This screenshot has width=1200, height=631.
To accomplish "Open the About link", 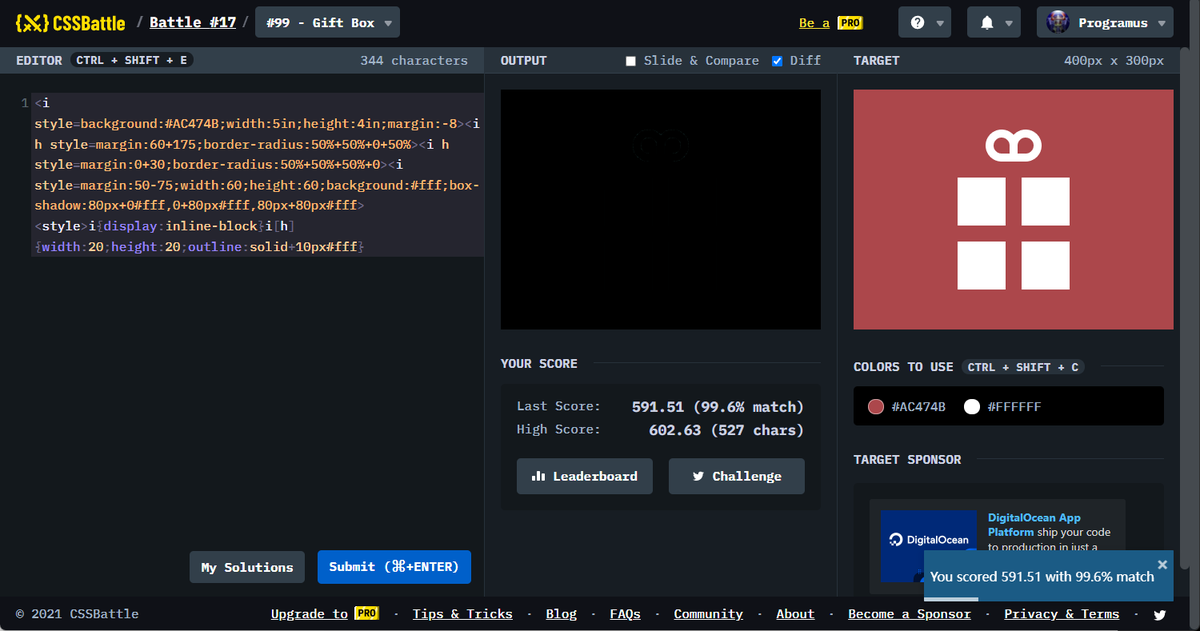I will [x=795, y=614].
